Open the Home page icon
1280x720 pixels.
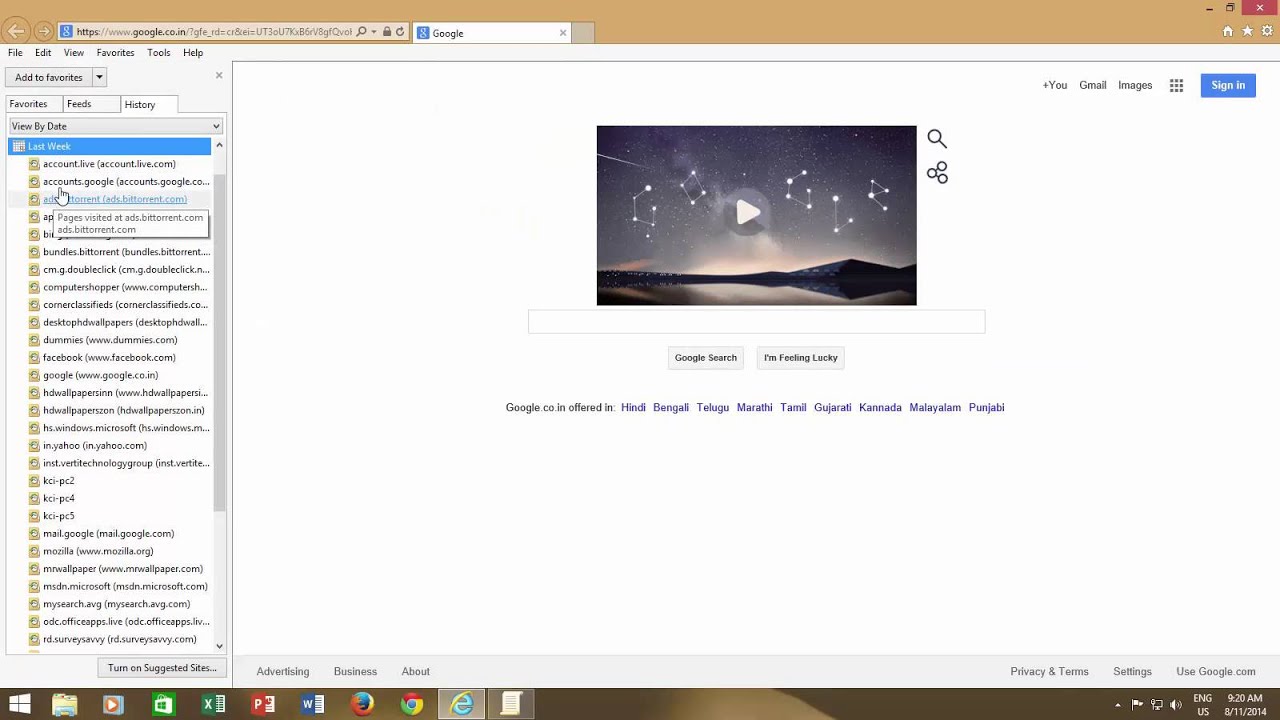click(1228, 32)
